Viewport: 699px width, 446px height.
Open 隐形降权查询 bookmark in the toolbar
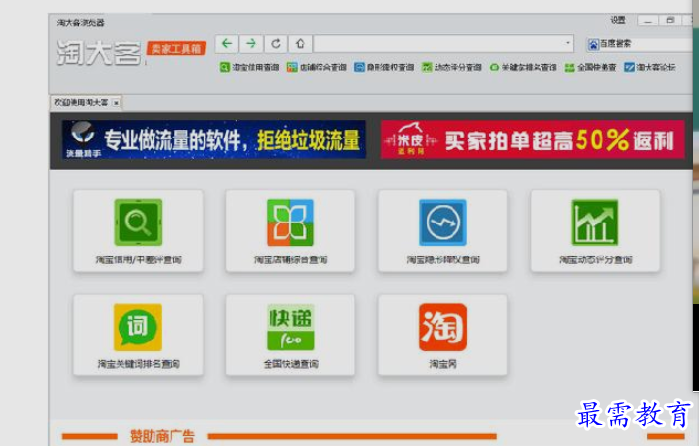coord(384,67)
